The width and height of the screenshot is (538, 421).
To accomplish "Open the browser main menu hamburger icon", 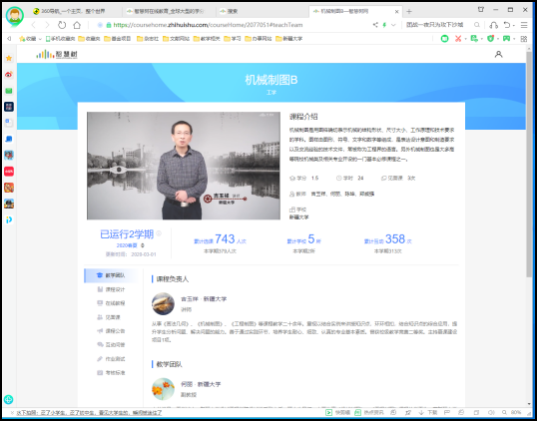I will point(524,25).
